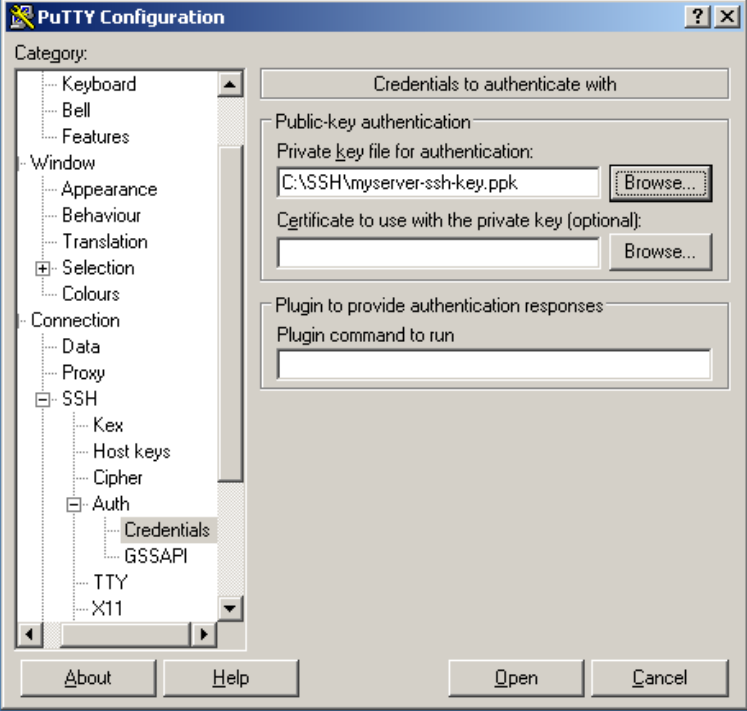Open the Data settings
The width and height of the screenshot is (747, 711).
[x=81, y=346]
